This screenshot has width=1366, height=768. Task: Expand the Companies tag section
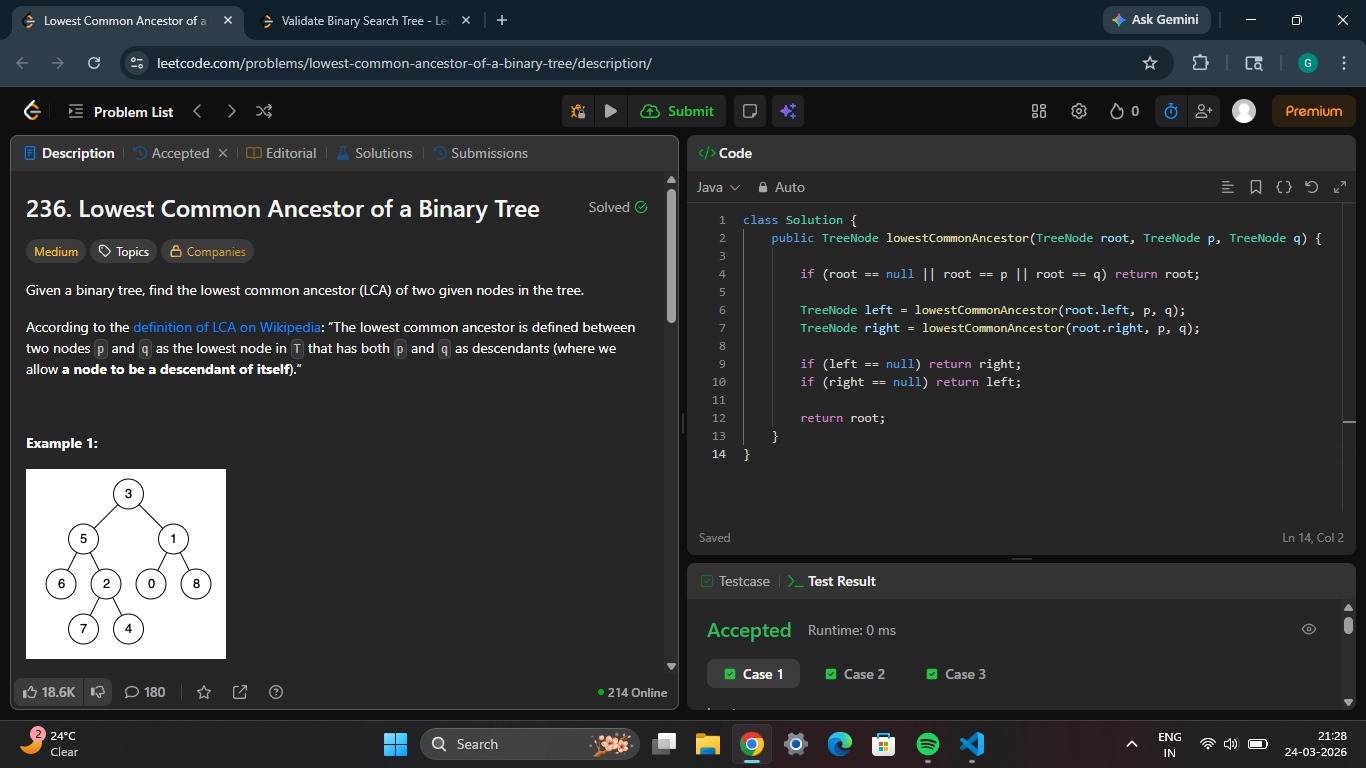(x=207, y=252)
